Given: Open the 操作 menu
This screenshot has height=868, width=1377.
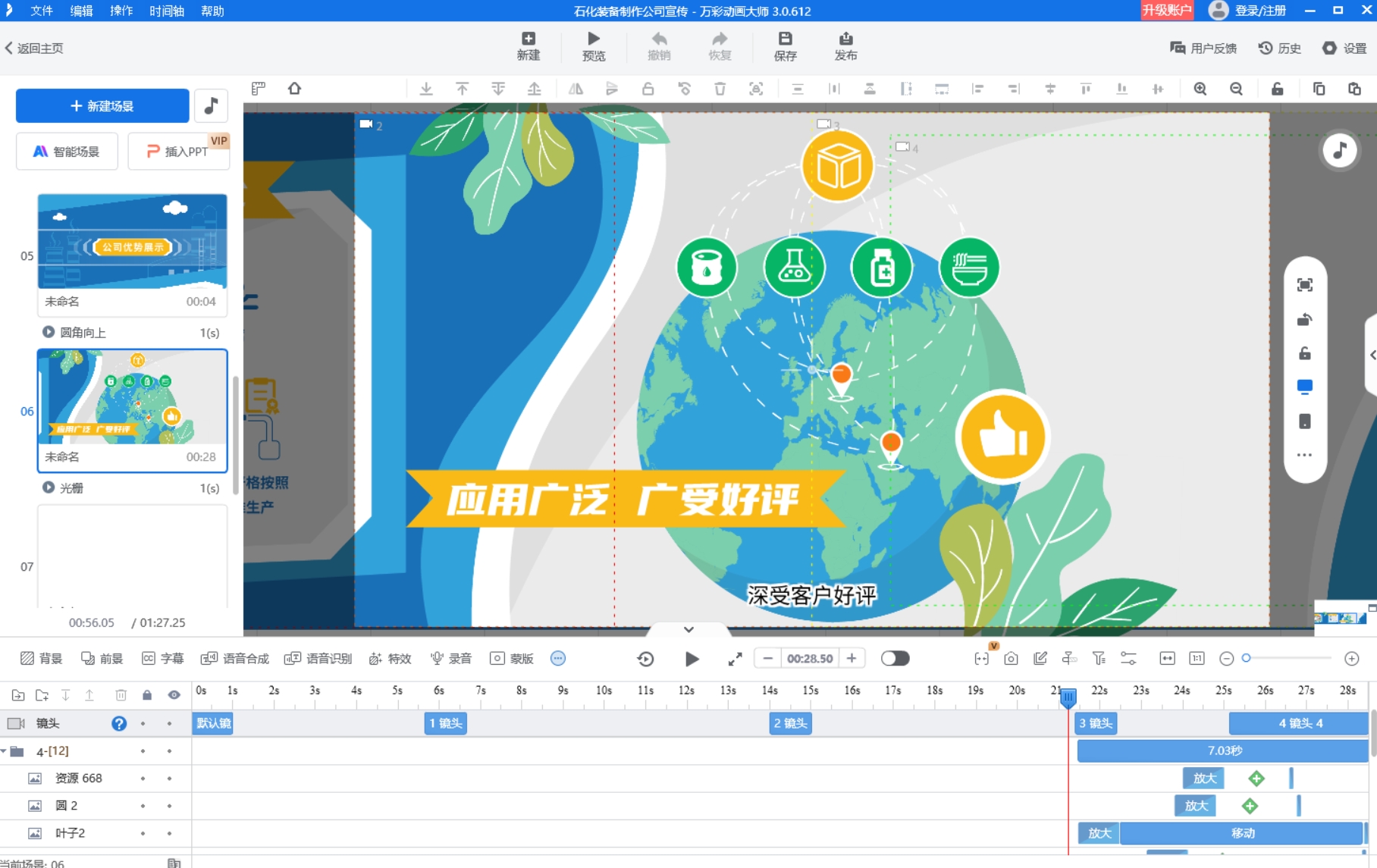Looking at the screenshot, I should click(x=121, y=11).
